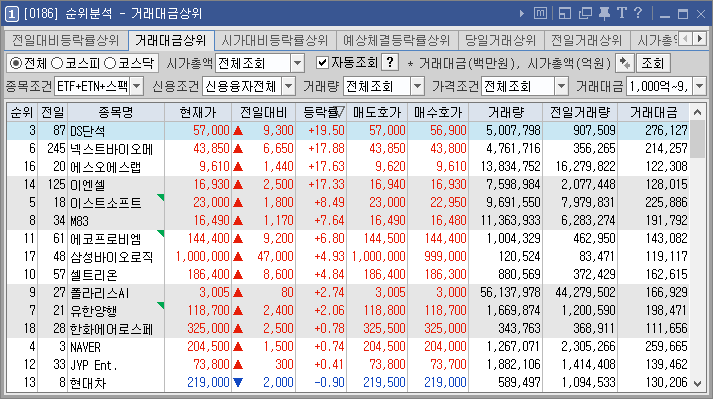The height and width of the screenshot is (399, 713).
Task: Click the window number 1 icon
Action: 11,14
